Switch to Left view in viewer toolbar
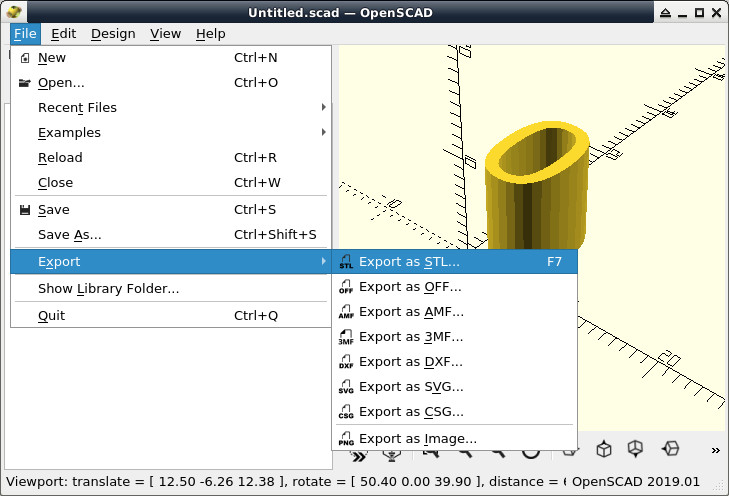Screen dimensions: 729x496 click(670, 449)
